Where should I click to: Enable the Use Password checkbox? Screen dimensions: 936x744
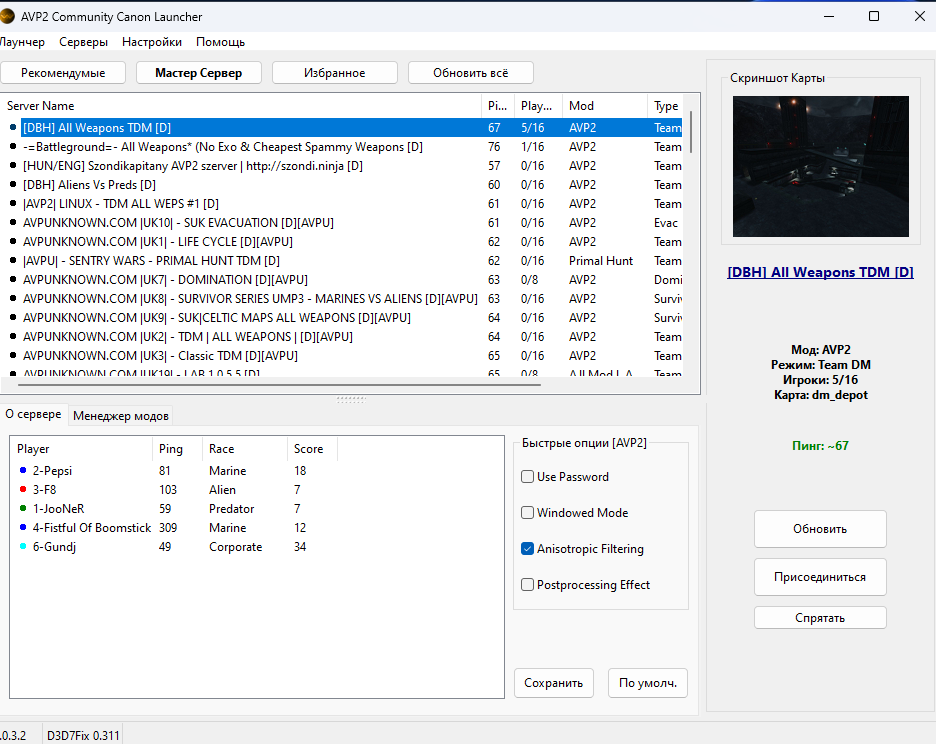pyautogui.click(x=527, y=476)
